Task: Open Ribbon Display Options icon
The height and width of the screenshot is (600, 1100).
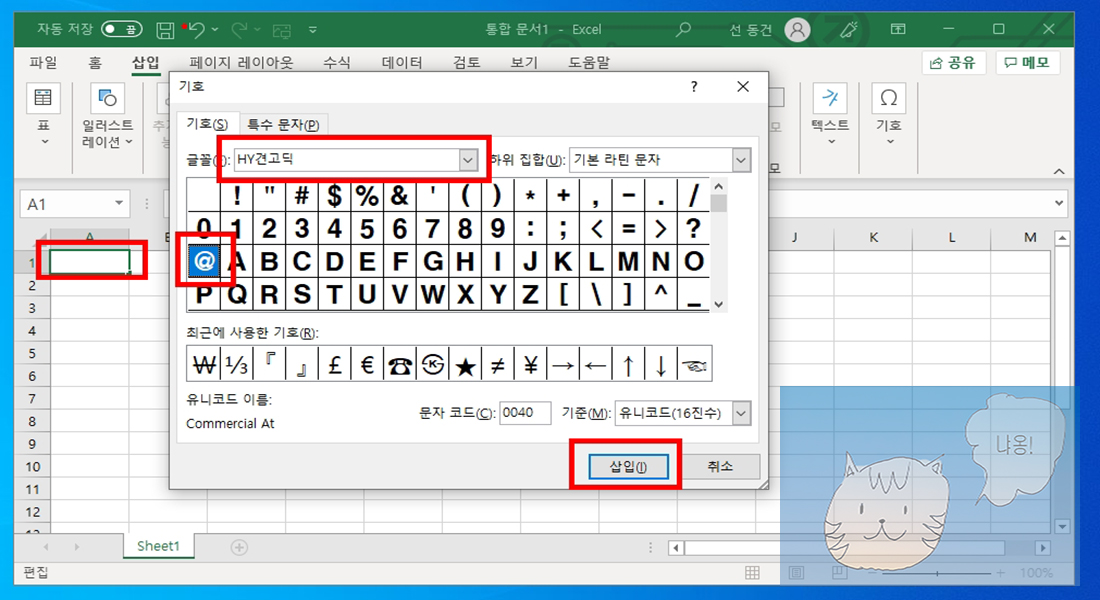Action: pyautogui.click(x=897, y=29)
